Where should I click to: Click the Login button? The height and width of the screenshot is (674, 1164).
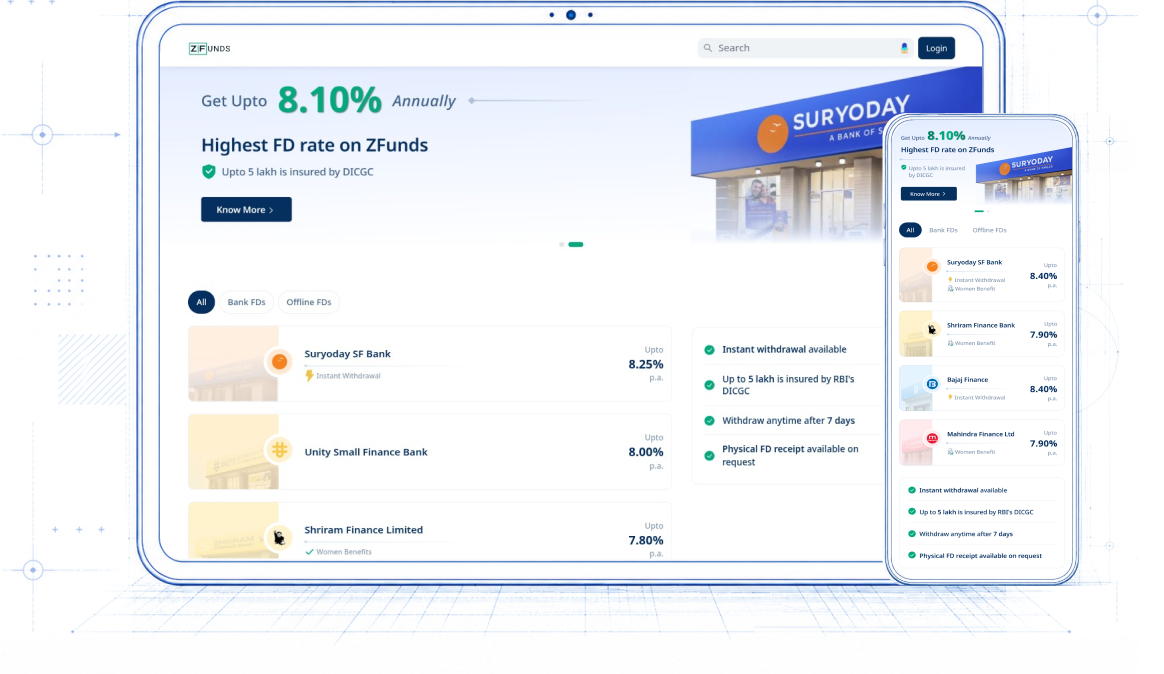point(936,48)
